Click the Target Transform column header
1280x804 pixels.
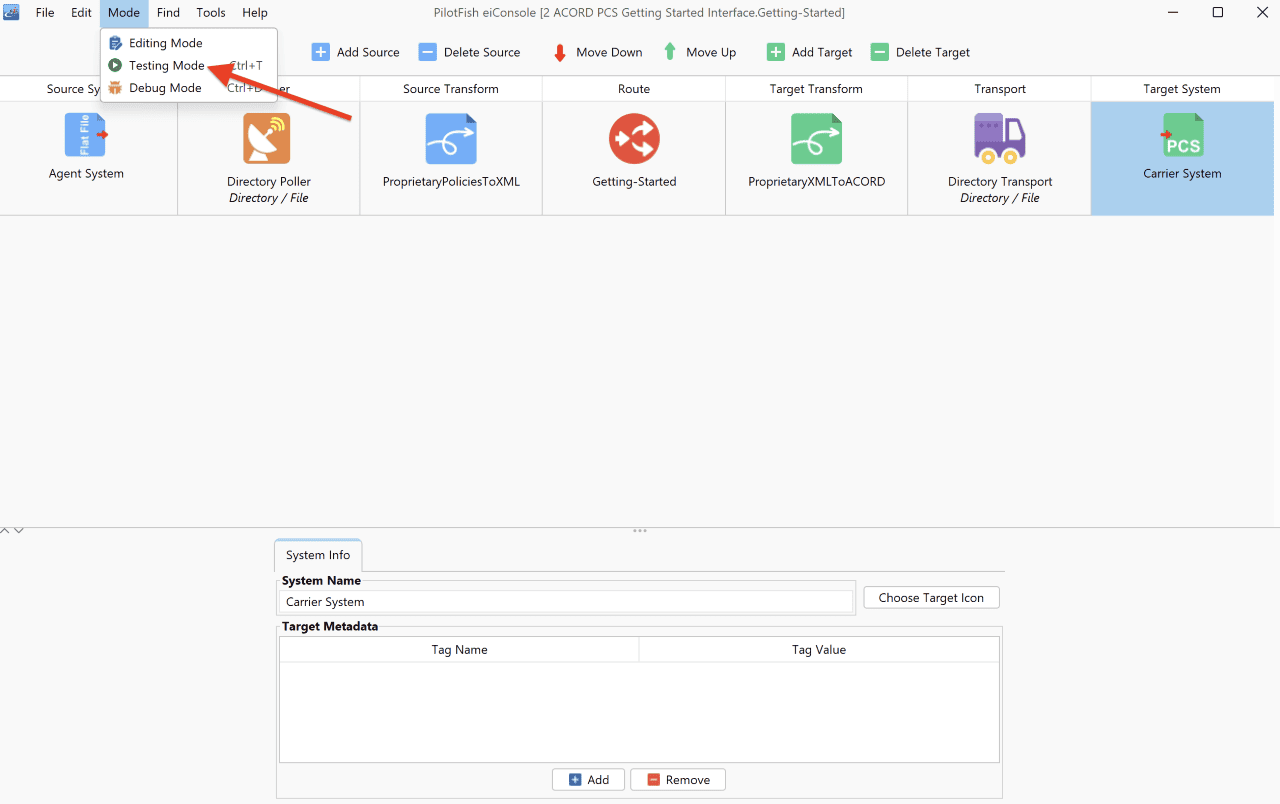816,89
